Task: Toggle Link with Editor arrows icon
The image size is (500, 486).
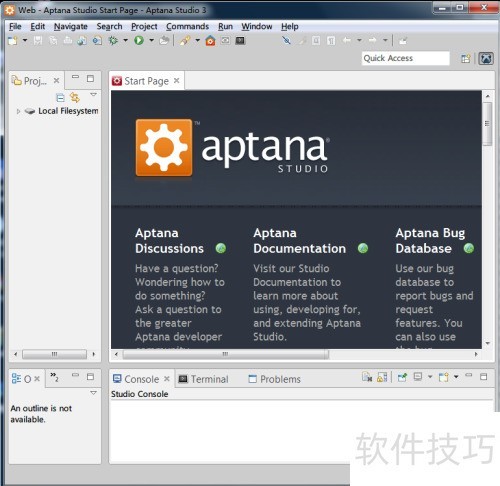Action: [x=75, y=98]
